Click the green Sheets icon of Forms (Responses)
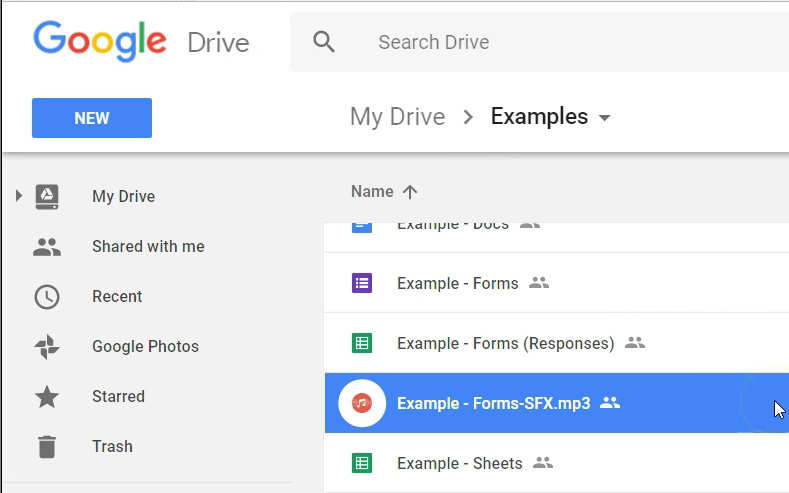The image size is (789, 493). [x=362, y=343]
